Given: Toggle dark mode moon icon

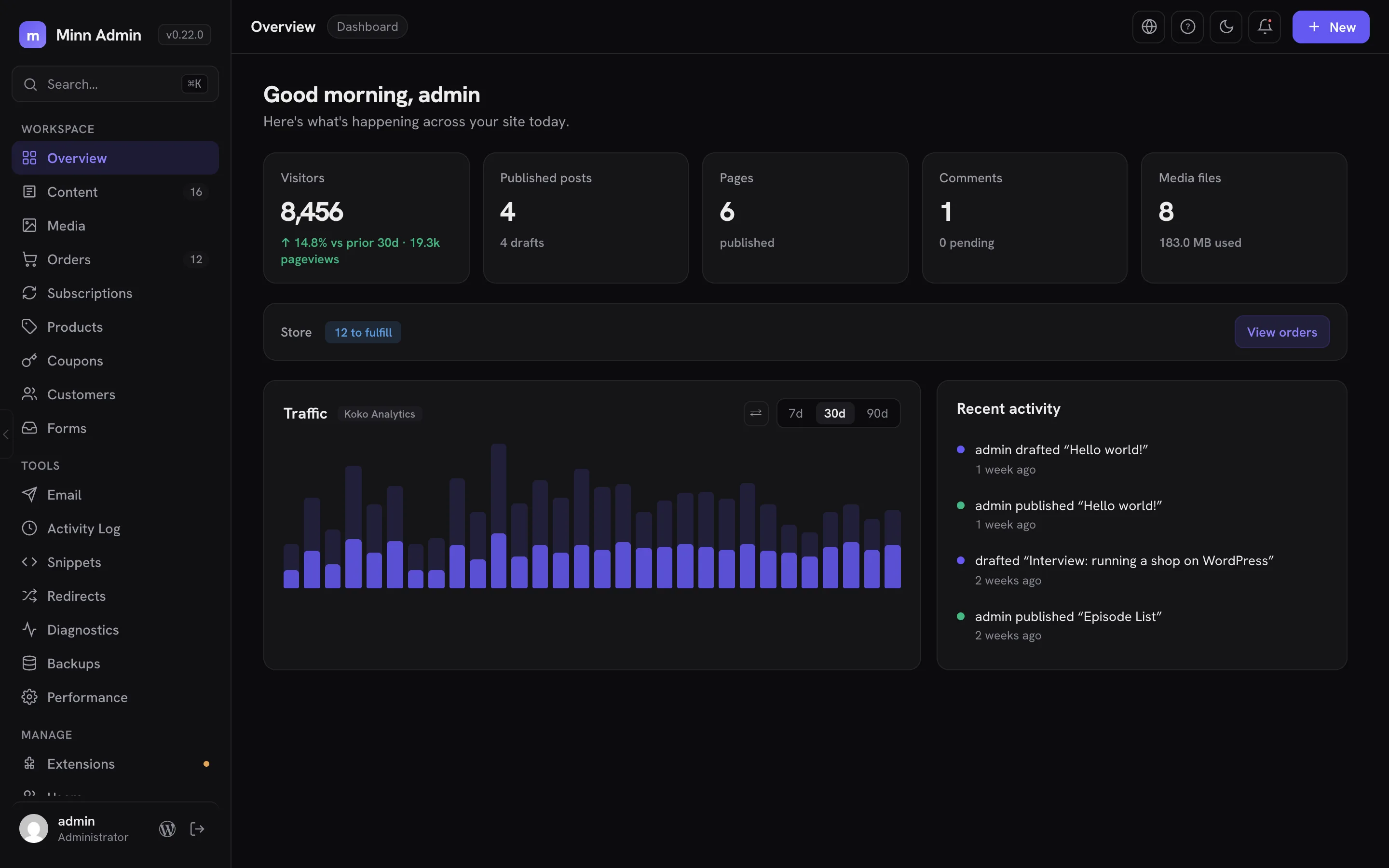Looking at the screenshot, I should click(1226, 27).
